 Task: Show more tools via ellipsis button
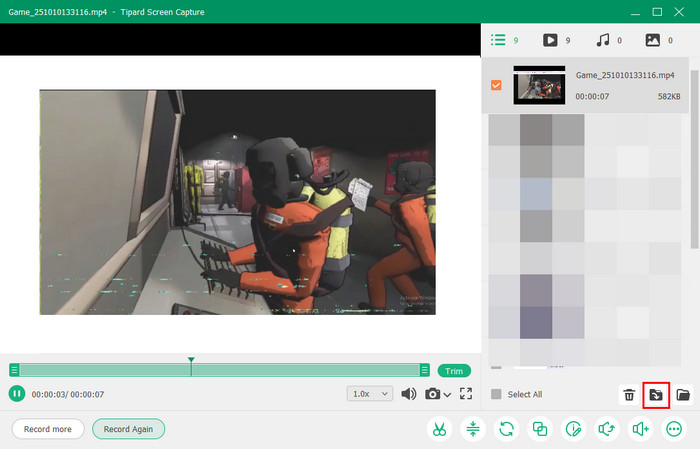[x=674, y=429]
